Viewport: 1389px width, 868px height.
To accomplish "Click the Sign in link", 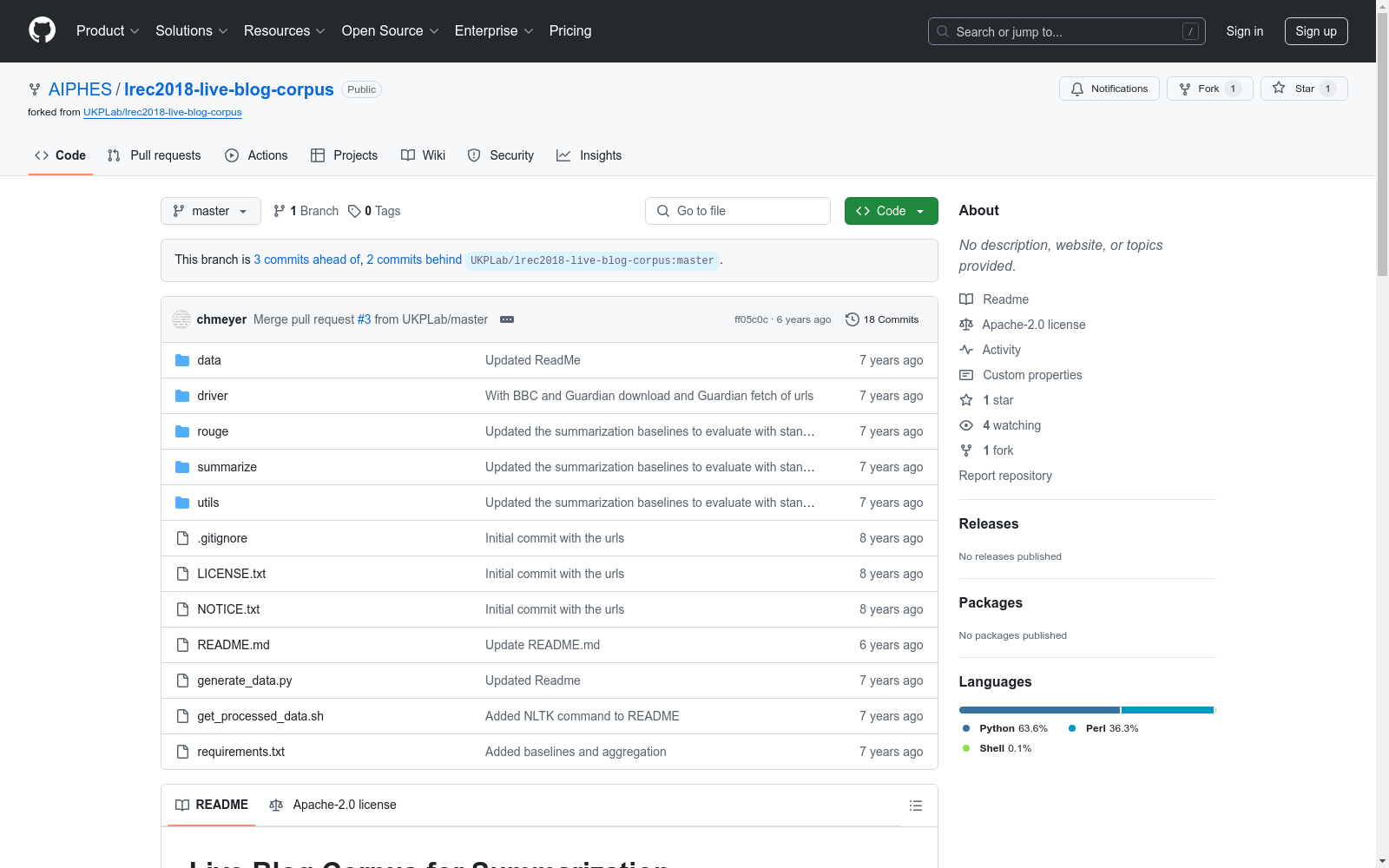I will pos(1245,31).
